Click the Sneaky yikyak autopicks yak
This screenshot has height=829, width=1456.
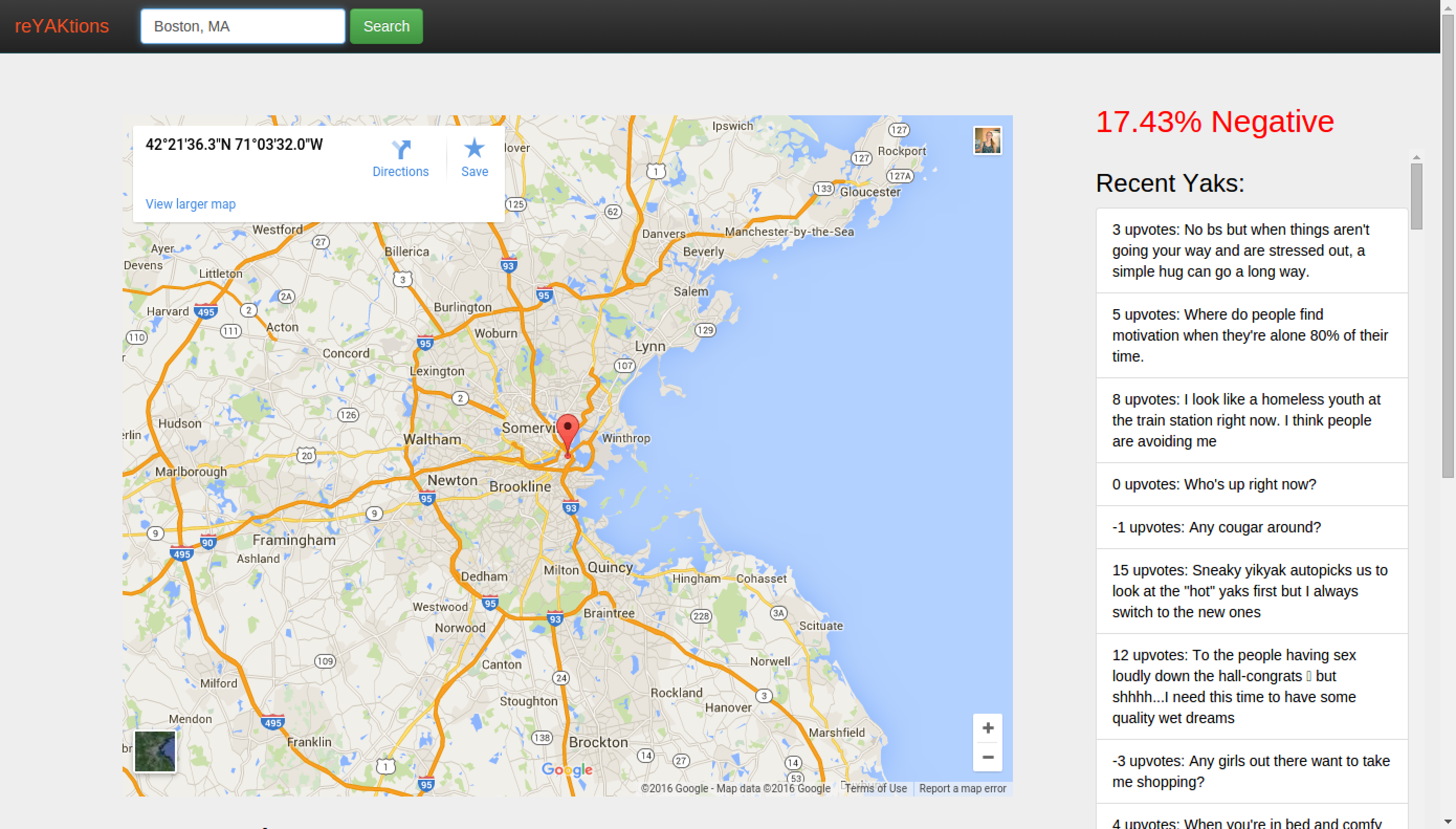1251,591
